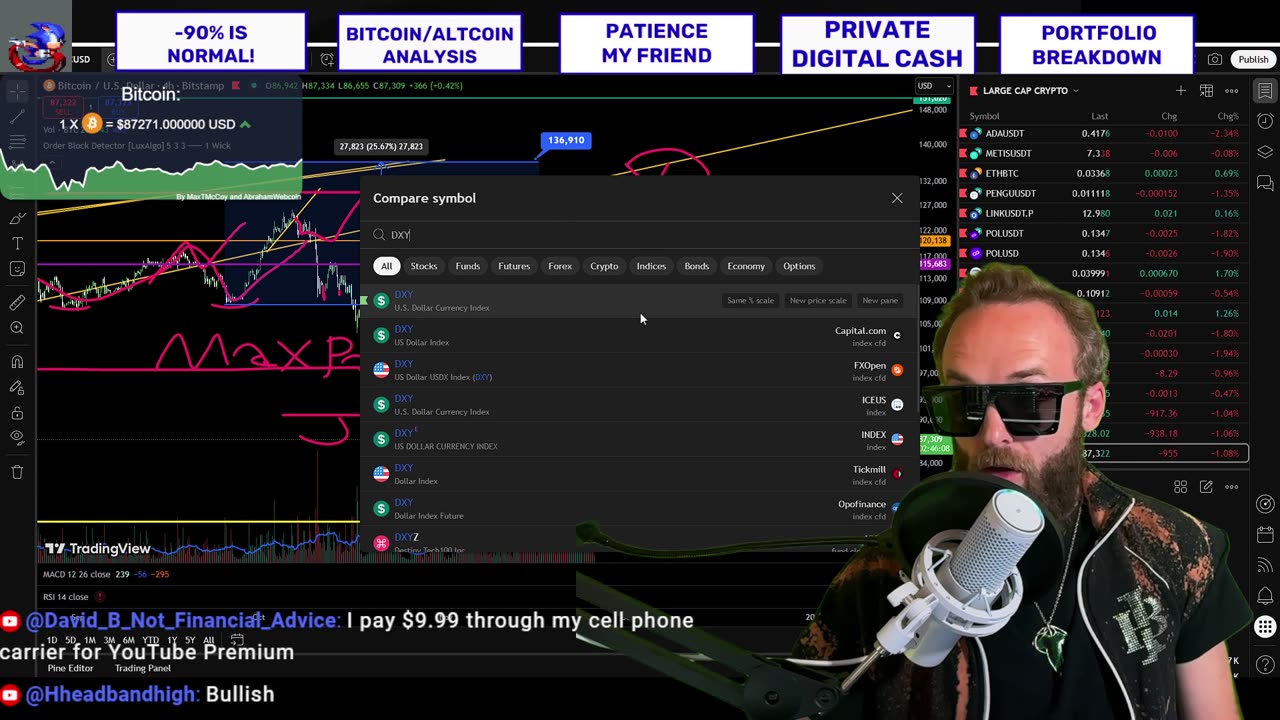Set 1D time range

[51, 640]
